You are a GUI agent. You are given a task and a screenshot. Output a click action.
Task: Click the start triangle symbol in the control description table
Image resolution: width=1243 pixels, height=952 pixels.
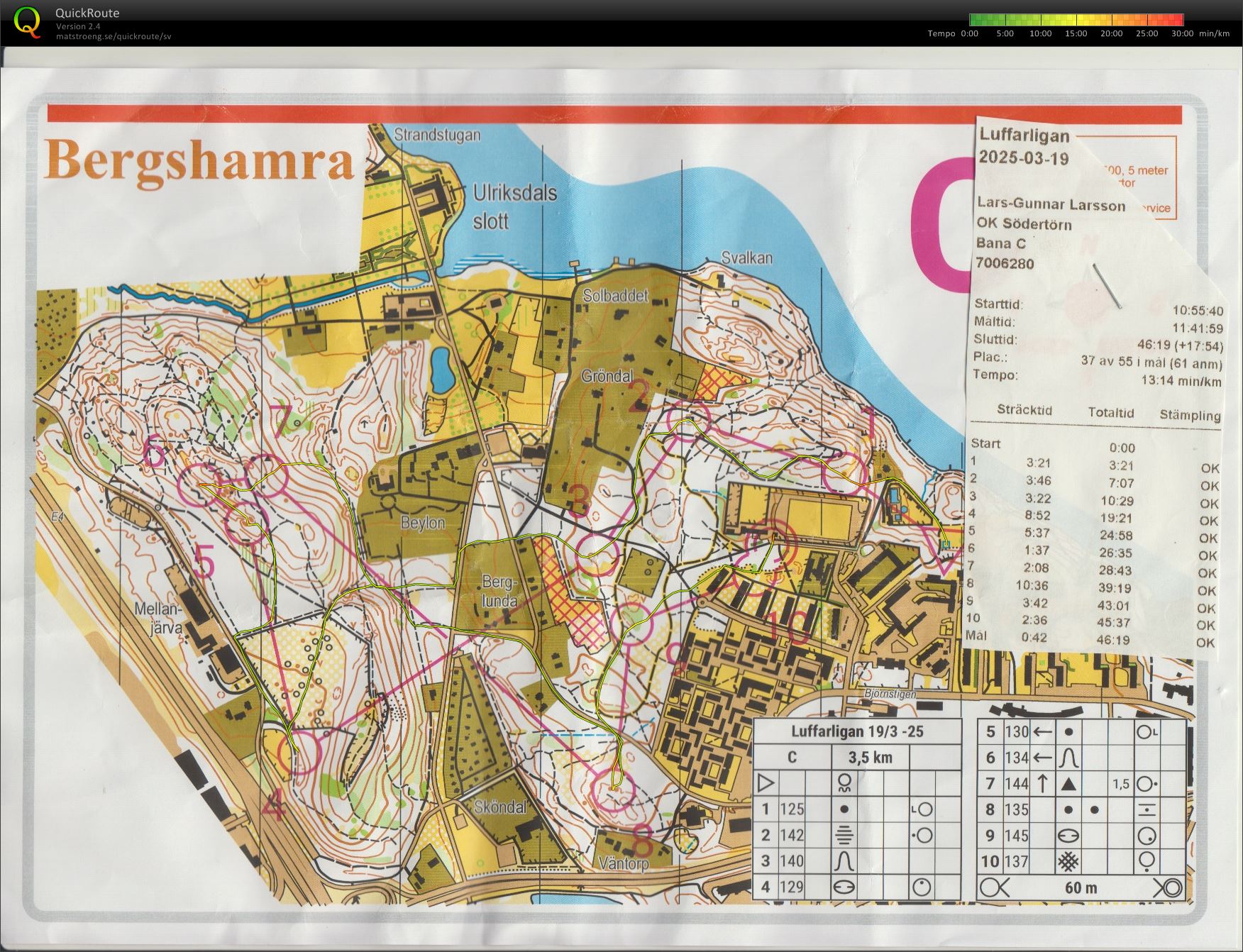pyautogui.click(x=765, y=783)
